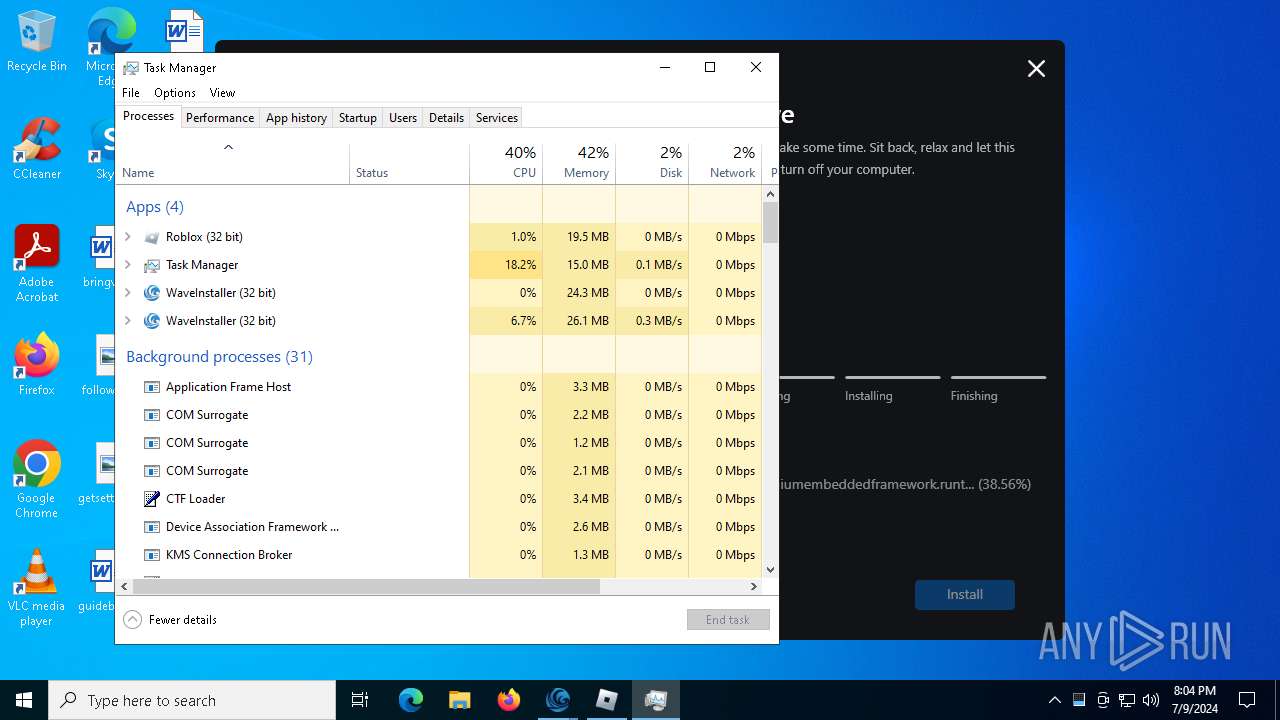Switch to the Details tab
Image resolution: width=1280 pixels, height=720 pixels.
(446, 117)
